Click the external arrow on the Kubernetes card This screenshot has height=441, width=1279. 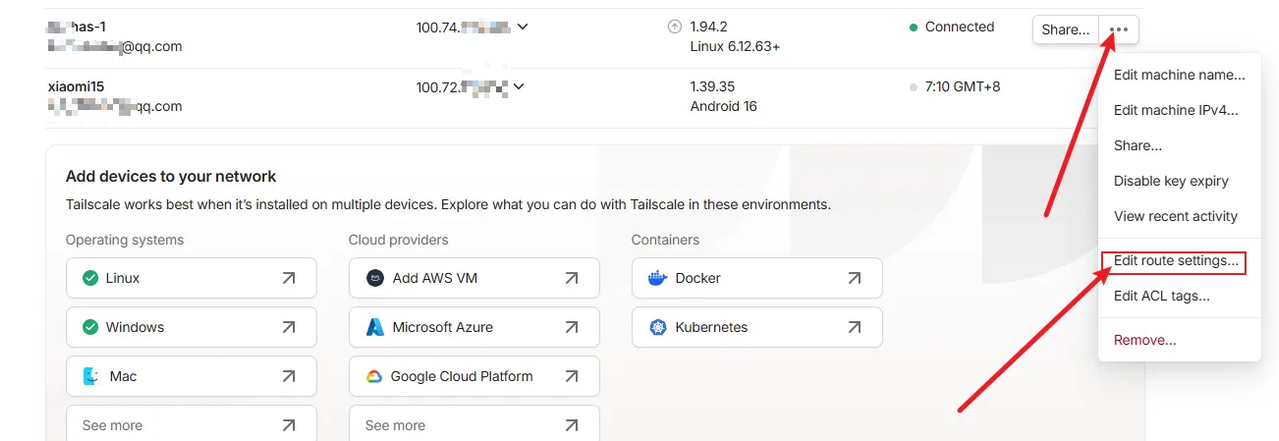(x=855, y=327)
